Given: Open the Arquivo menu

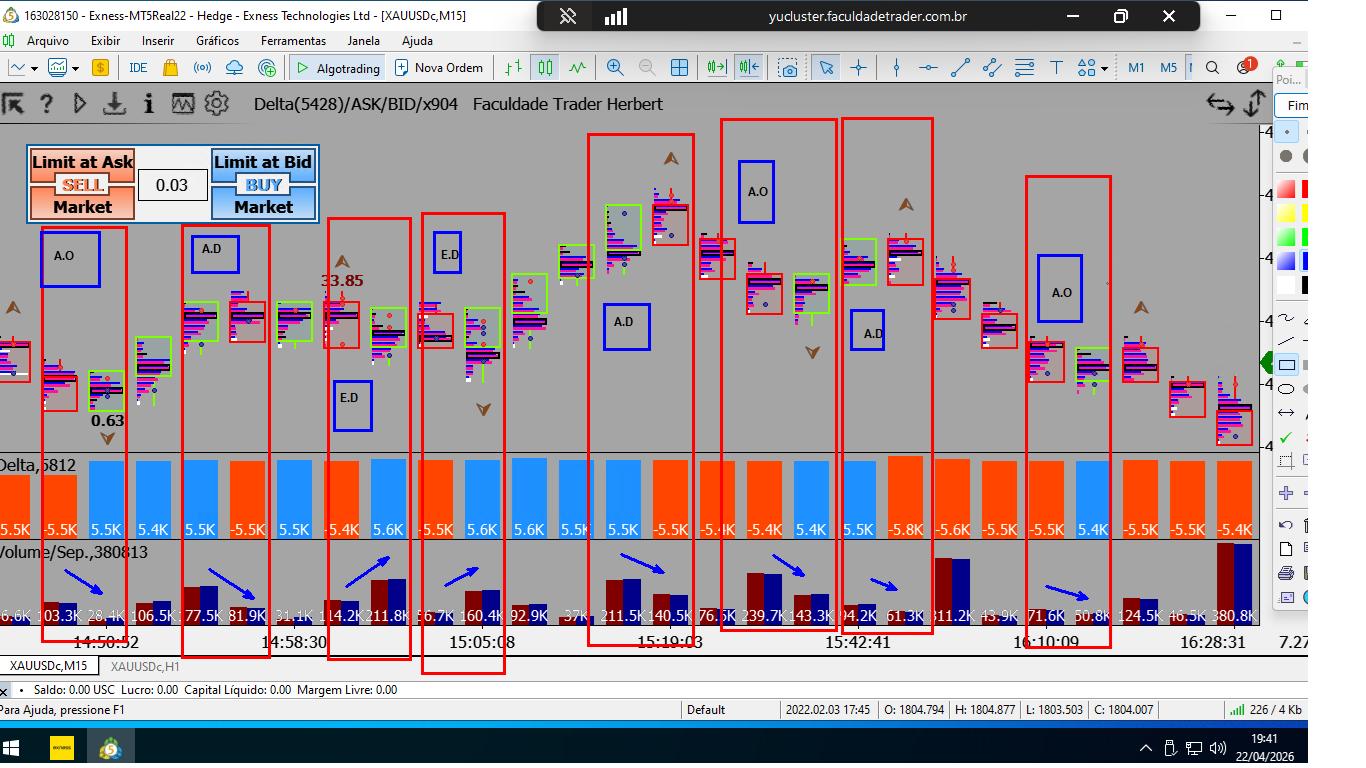Looking at the screenshot, I should click(48, 41).
